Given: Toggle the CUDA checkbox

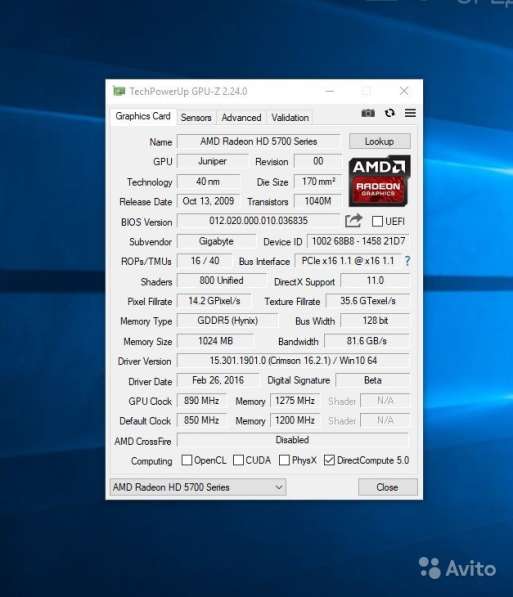Looking at the screenshot, I should (x=238, y=460).
